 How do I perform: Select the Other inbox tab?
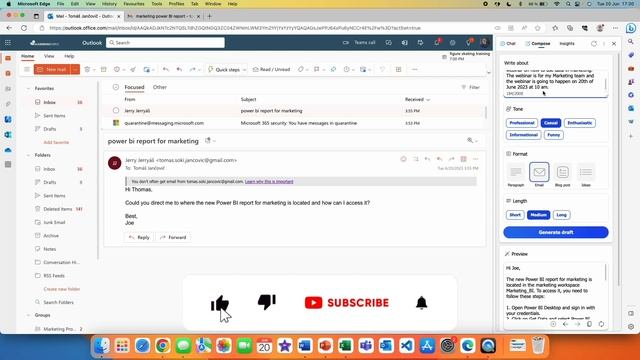coord(160,87)
